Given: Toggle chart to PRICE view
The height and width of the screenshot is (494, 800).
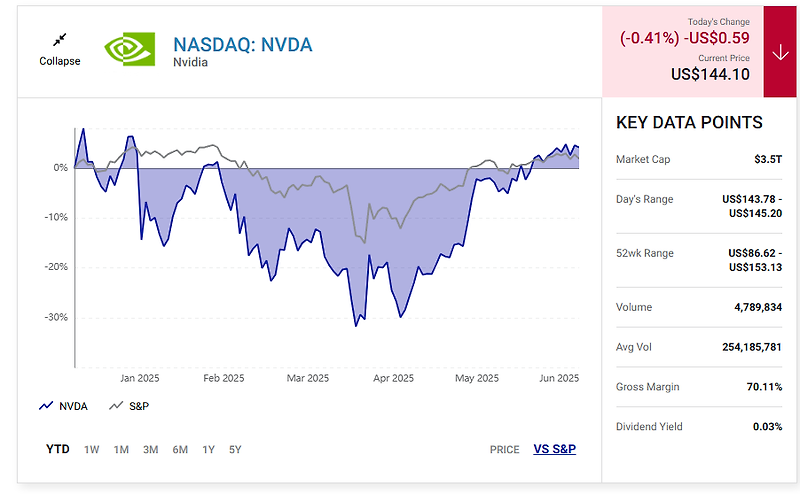Looking at the screenshot, I should [x=505, y=450].
